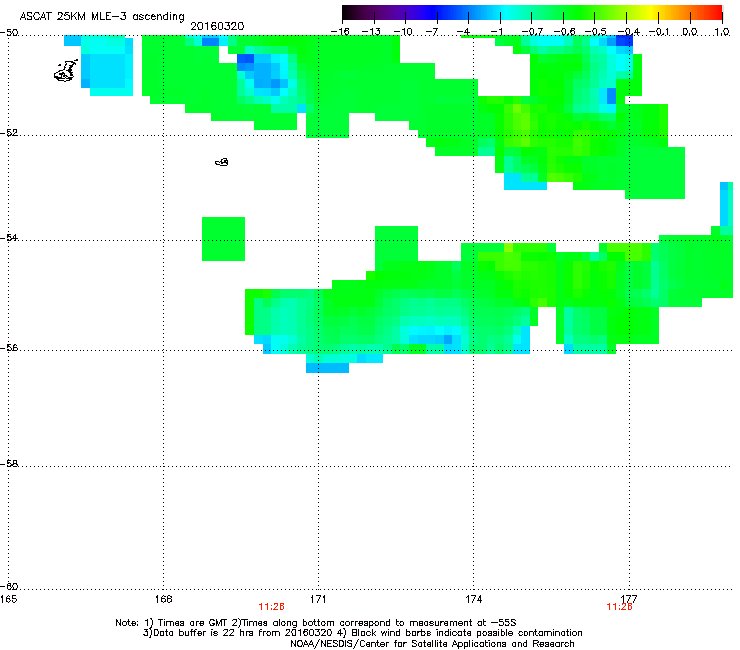The width and height of the screenshot is (740, 650).
Task: Select the 174 longitude axis label
Action: click(x=474, y=599)
